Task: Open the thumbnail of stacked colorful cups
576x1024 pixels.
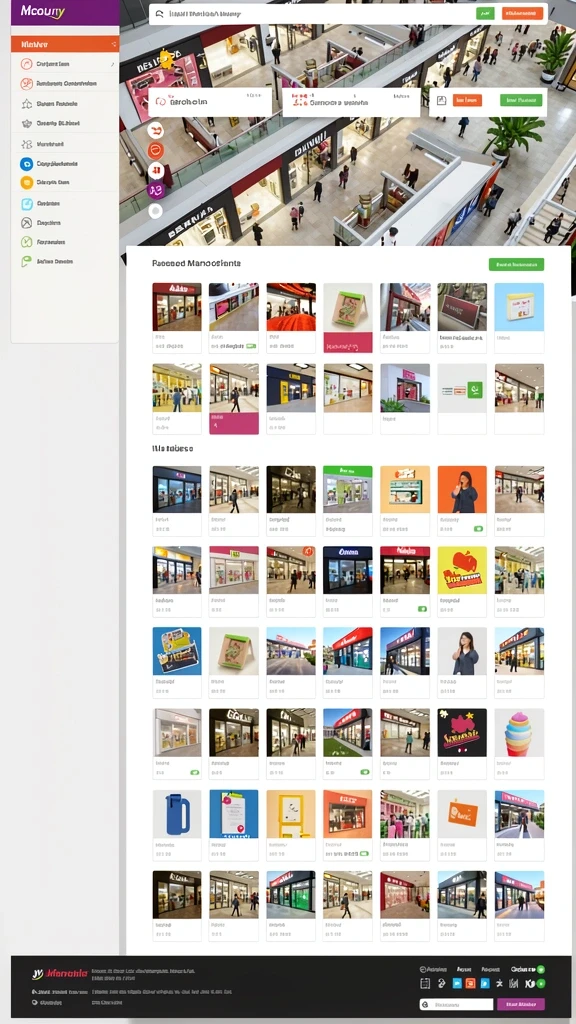Action: pos(519,733)
